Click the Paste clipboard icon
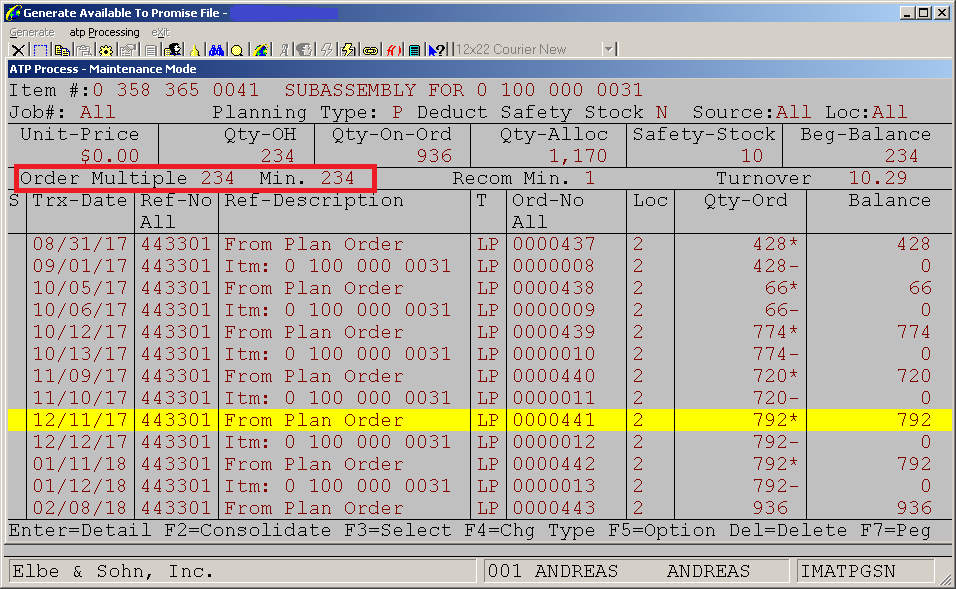Viewport: 956px width, 589px height. click(84, 51)
